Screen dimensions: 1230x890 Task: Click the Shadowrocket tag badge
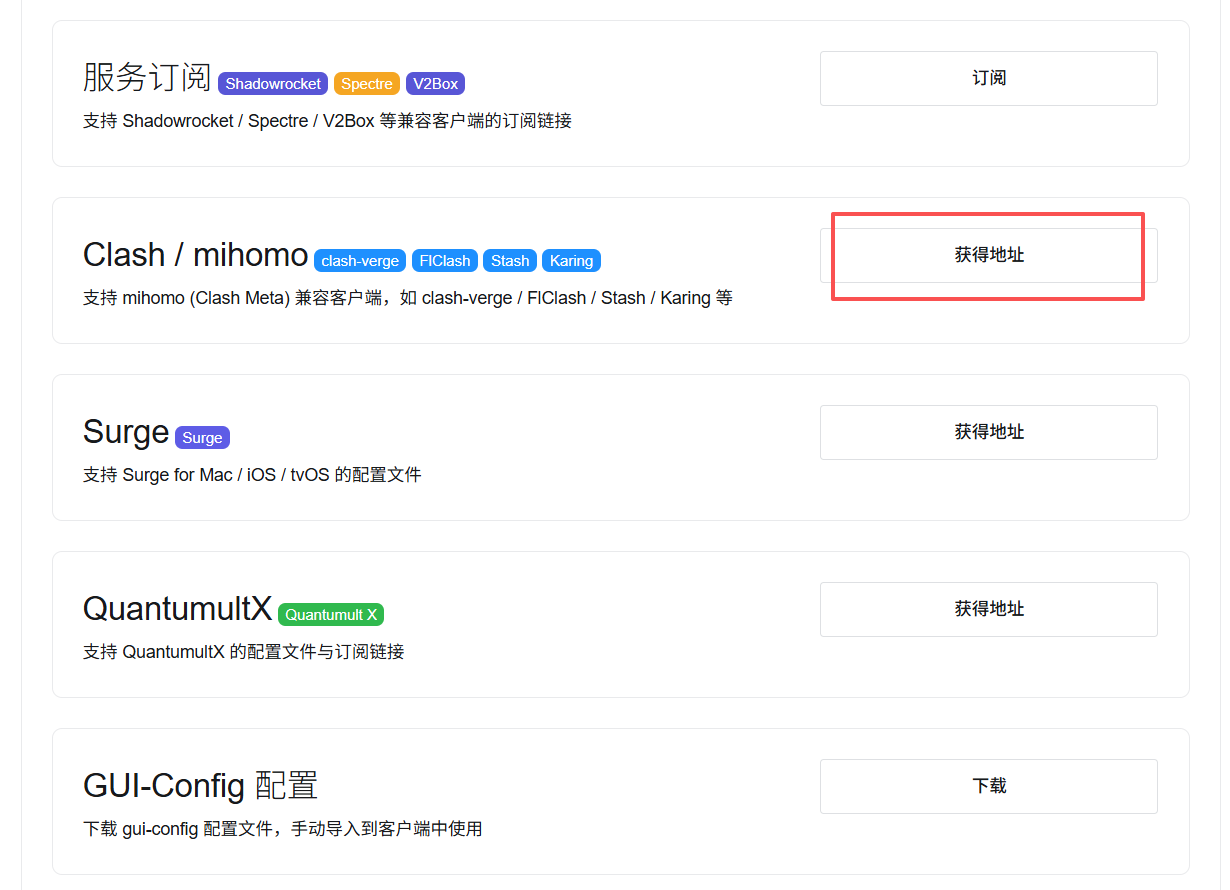click(273, 84)
